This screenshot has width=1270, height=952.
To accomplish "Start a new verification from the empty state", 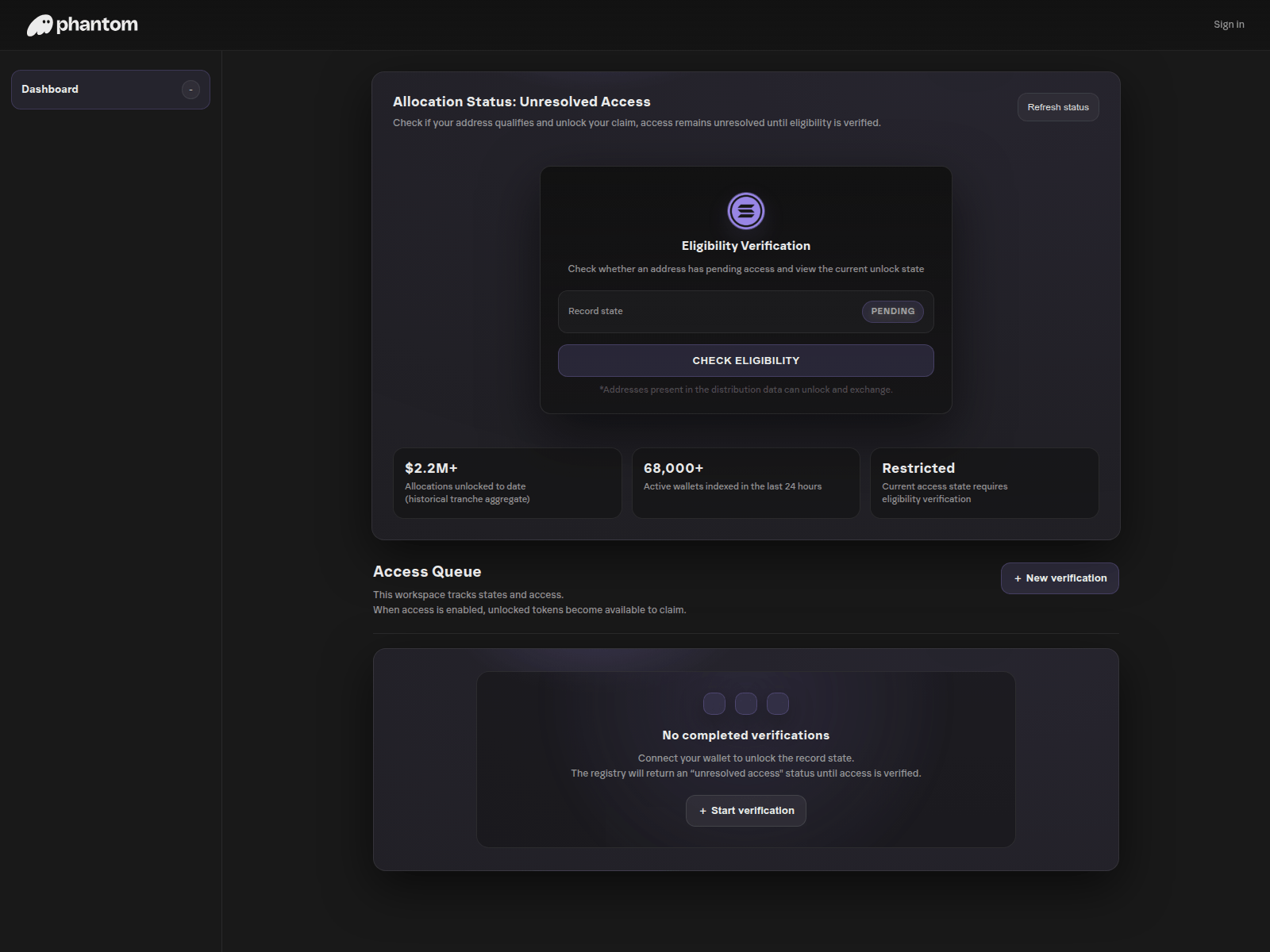I will tap(745, 810).
